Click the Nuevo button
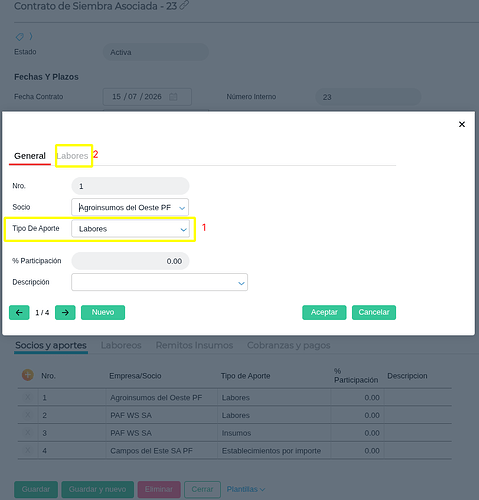This screenshot has height=500, width=479. [103, 312]
